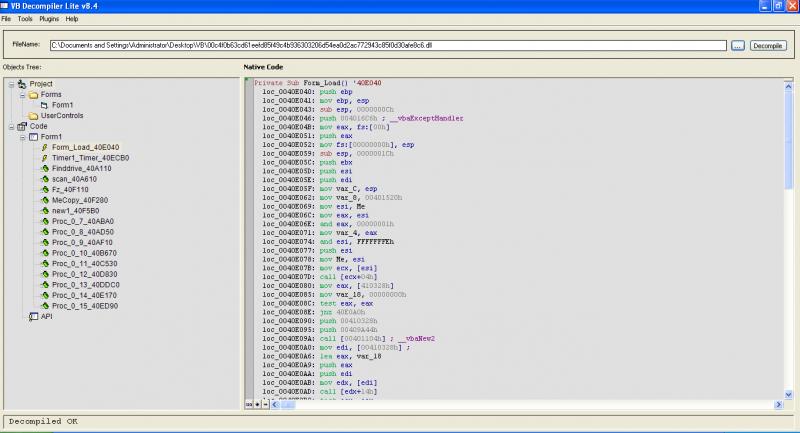
Task: Select Finddrive_40A110 procedure
Action: (82, 169)
